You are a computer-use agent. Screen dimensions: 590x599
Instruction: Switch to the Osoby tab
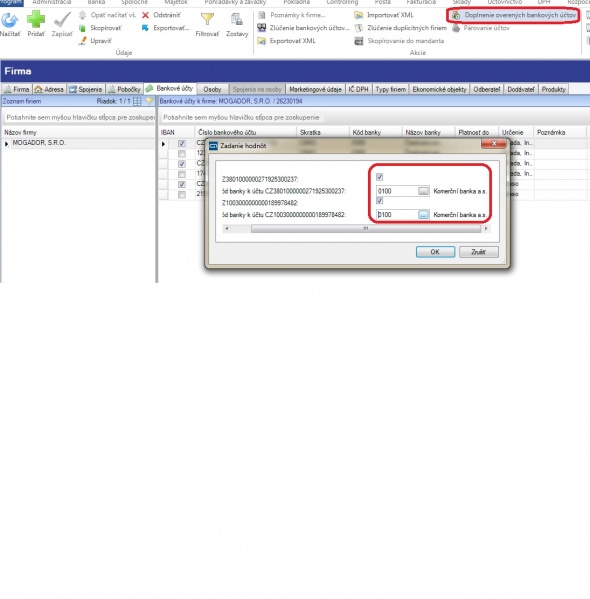click(x=212, y=89)
